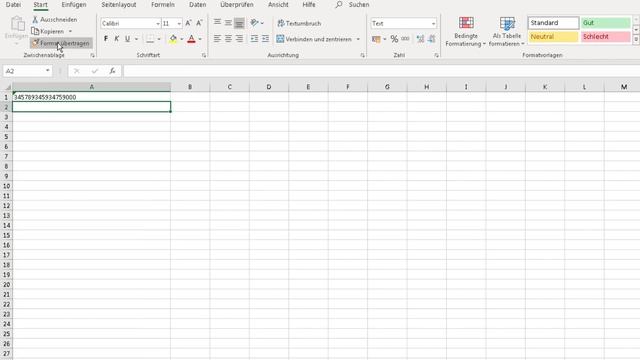Open the fill color dropdown arrow

pyautogui.click(x=182, y=39)
